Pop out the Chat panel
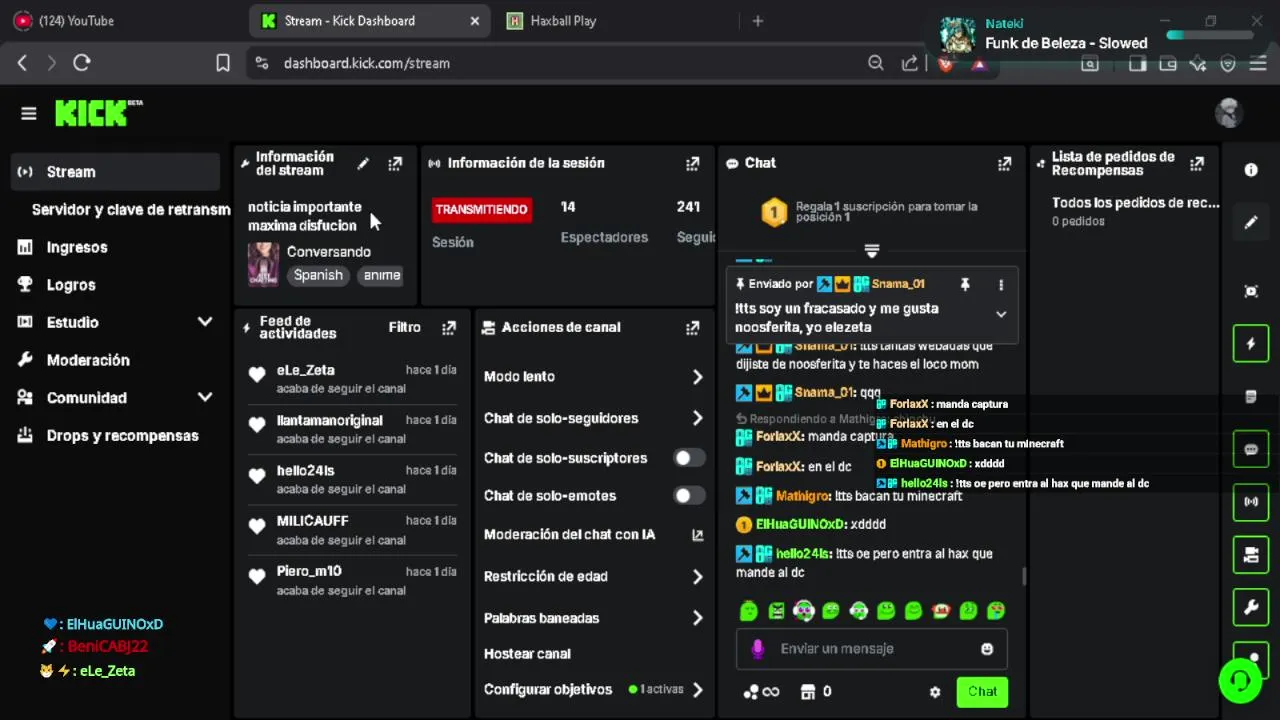This screenshot has width=1280, height=720. (x=1004, y=163)
